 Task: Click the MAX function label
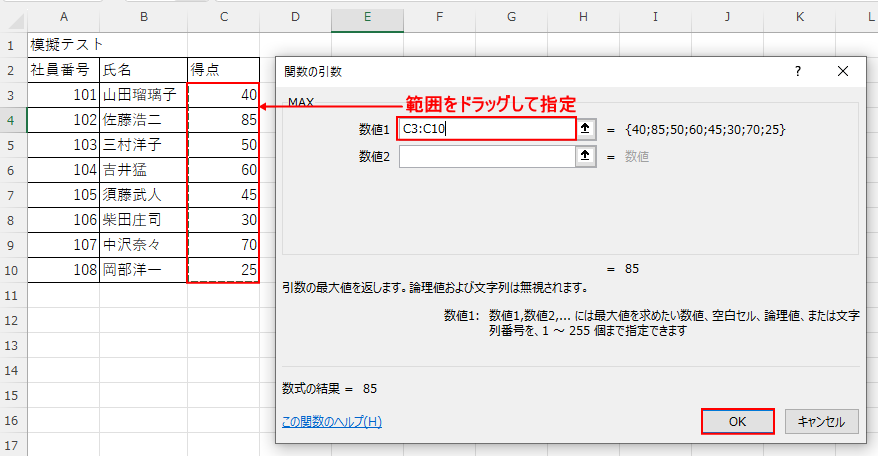[x=301, y=102]
